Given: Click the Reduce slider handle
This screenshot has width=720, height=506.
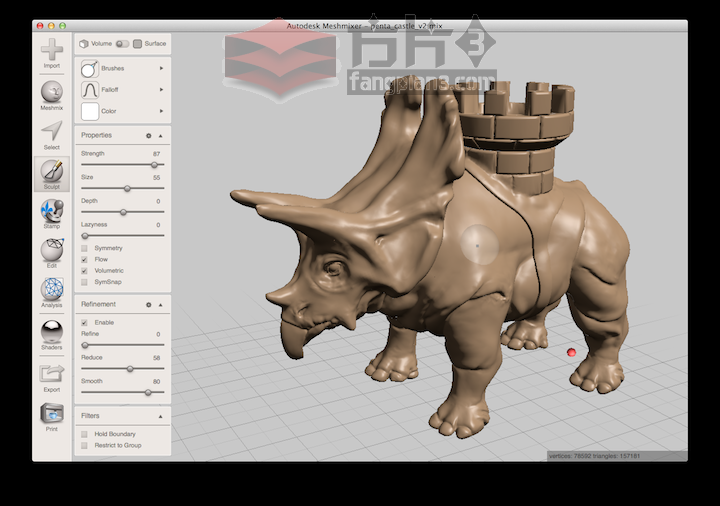Looking at the screenshot, I should pyautogui.click(x=130, y=369).
